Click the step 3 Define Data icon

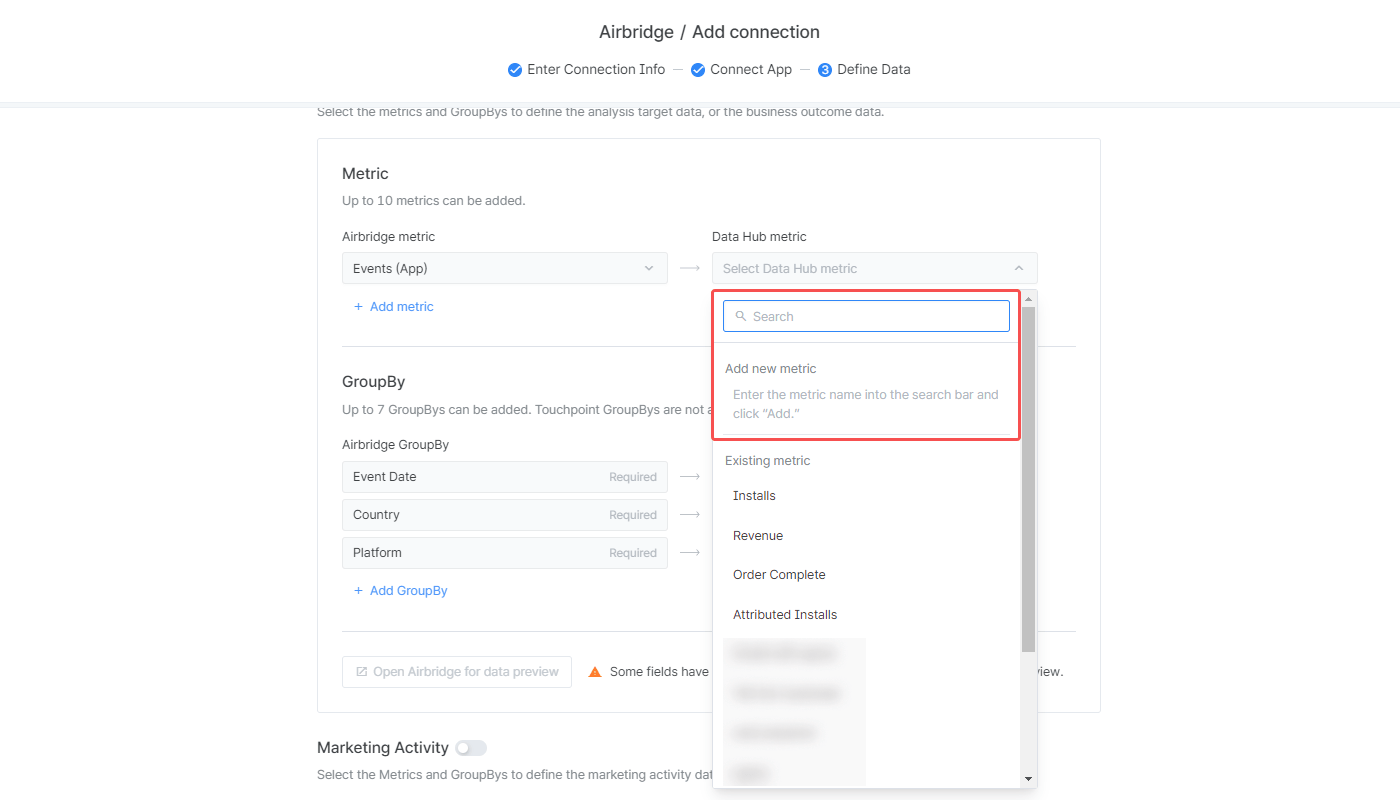[x=825, y=70]
